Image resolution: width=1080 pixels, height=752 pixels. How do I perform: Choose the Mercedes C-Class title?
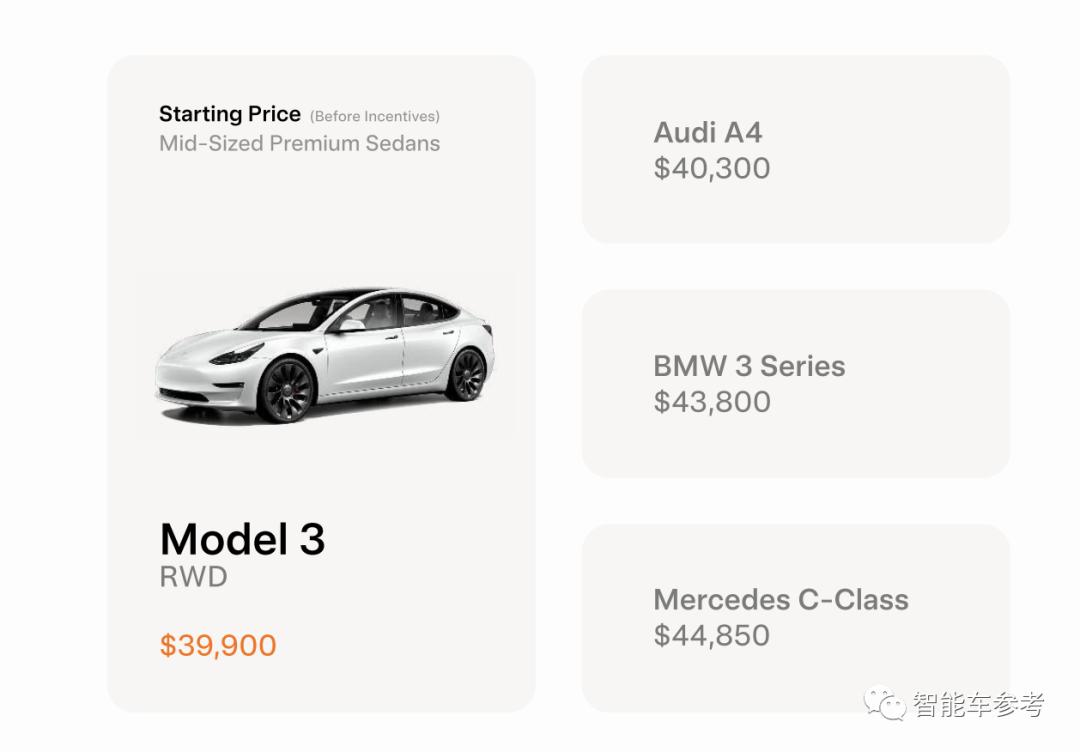click(780, 600)
